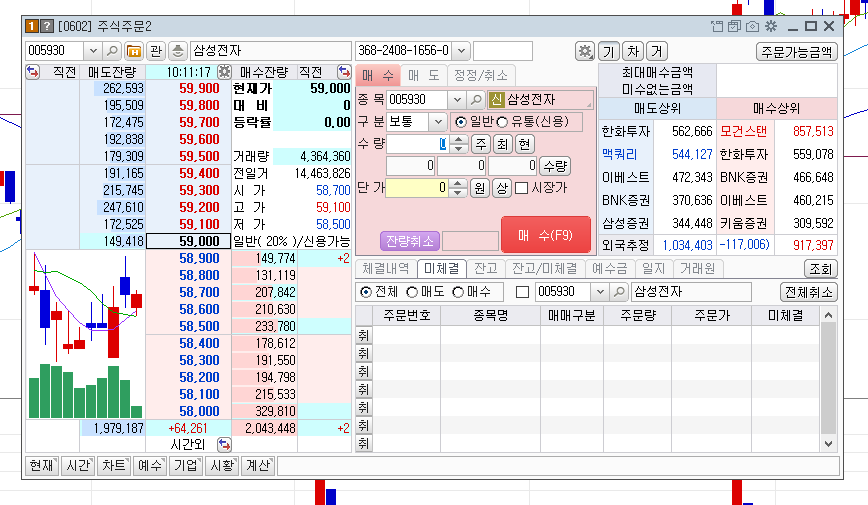Viewport: 868px width, 505px height.
Task: Open the 구분 보통 order type dropdown
Action: (x=438, y=122)
